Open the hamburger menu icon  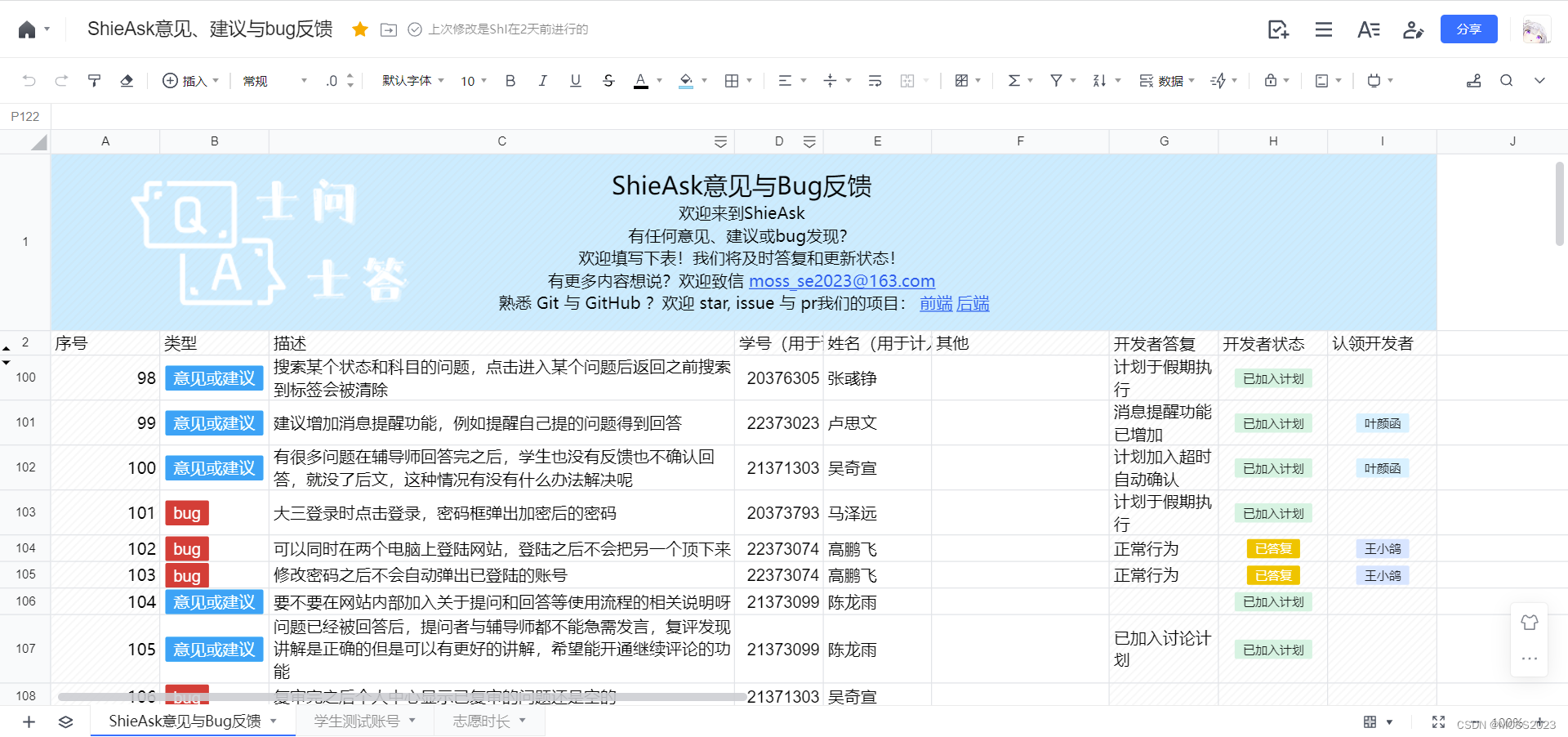[x=1324, y=29]
